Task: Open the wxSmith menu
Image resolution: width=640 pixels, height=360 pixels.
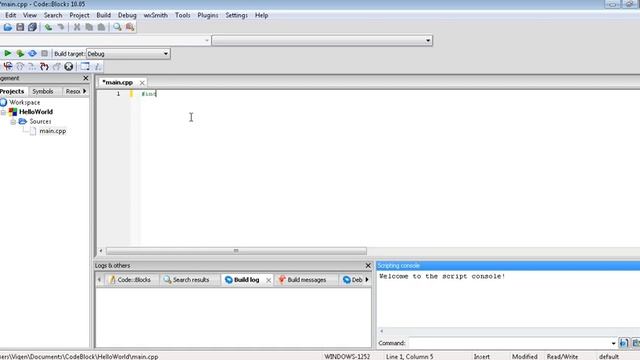Action: coord(156,15)
